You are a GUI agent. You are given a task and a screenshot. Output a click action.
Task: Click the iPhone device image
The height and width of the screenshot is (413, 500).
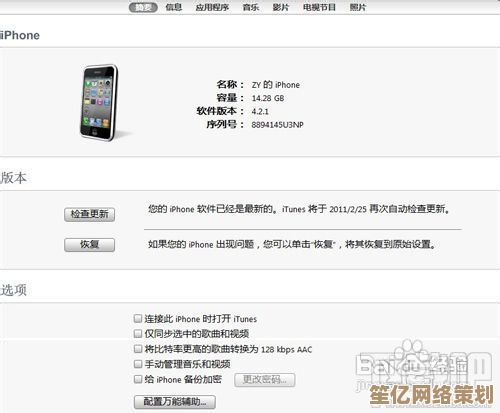[x=99, y=103]
